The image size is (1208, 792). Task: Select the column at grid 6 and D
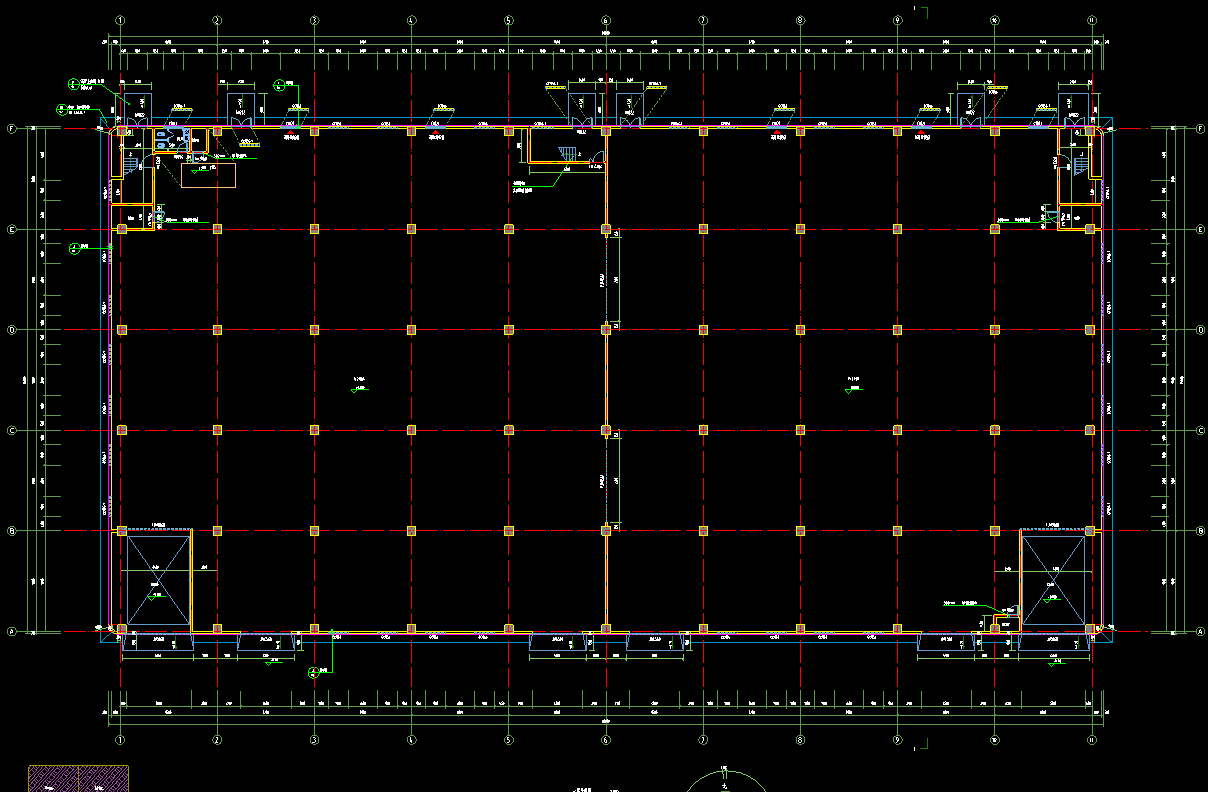coord(605,329)
